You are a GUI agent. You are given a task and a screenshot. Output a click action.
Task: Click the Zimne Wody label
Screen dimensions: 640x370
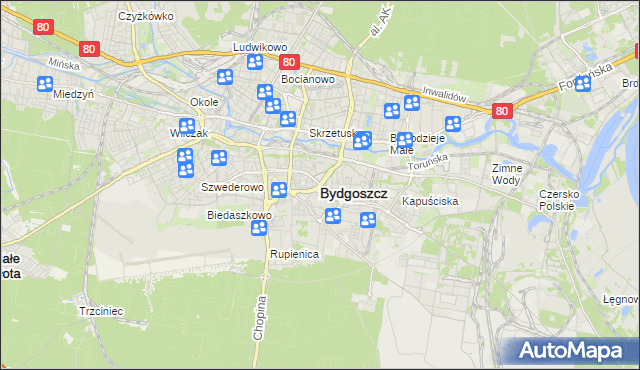507,174
